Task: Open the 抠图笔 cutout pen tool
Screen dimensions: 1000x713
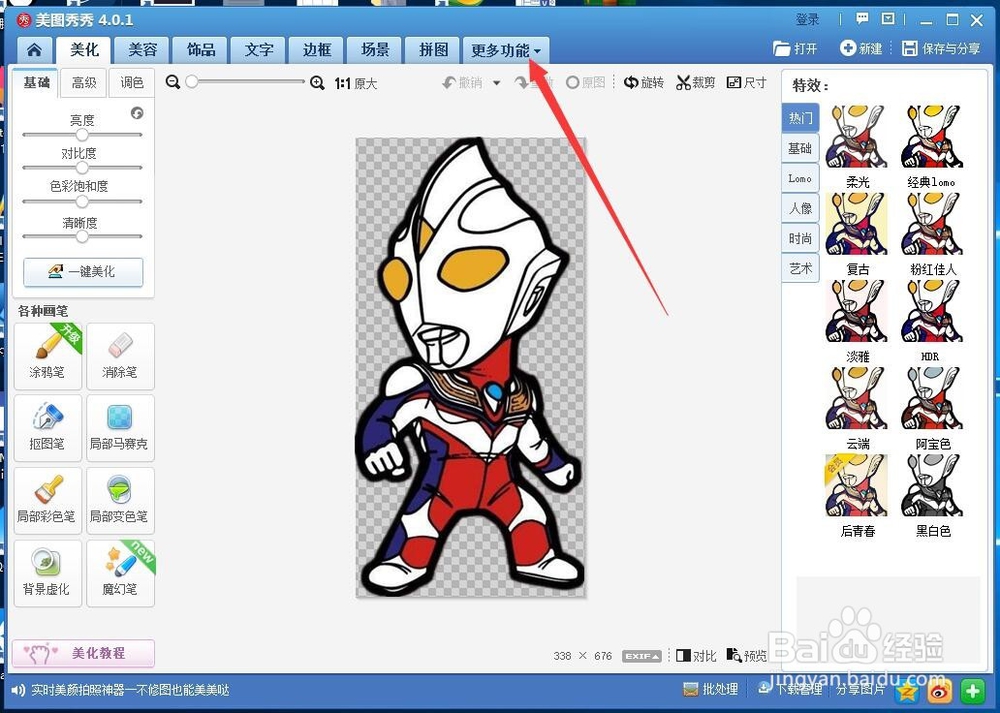Action: pyautogui.click(x=48, y=428)
